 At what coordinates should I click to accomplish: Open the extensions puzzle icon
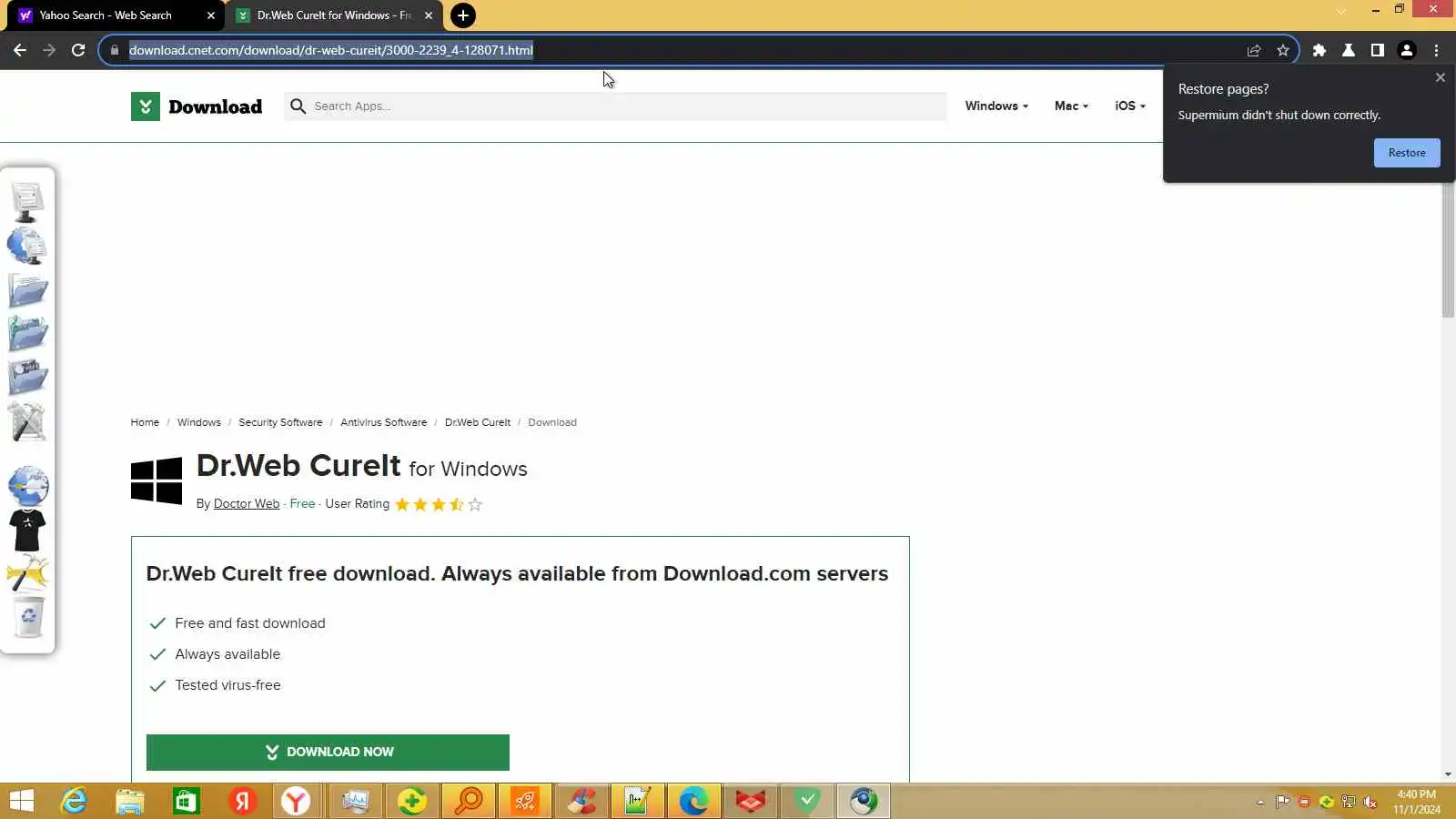click(x=1319, y=50)
